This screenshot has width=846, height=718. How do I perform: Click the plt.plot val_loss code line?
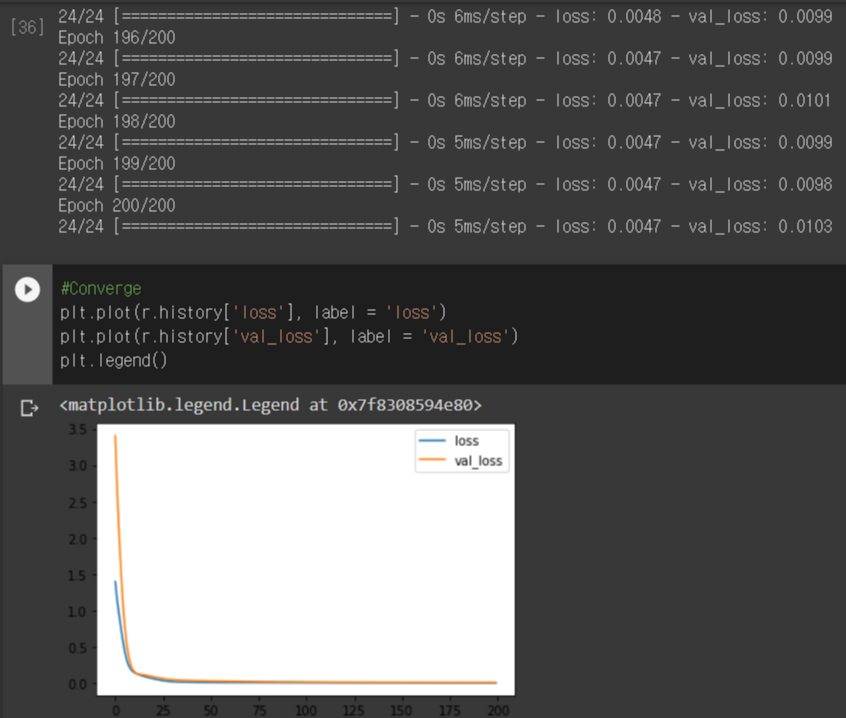pyautogui.click(x=289, y=337)
